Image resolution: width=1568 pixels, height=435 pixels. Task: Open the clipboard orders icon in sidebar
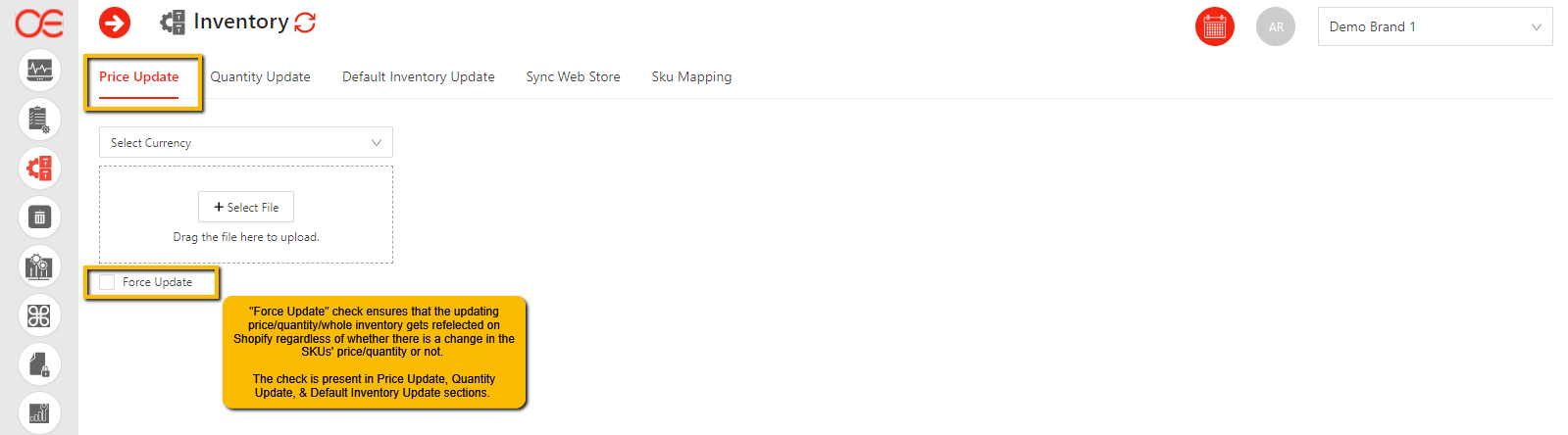click(39, 120)
